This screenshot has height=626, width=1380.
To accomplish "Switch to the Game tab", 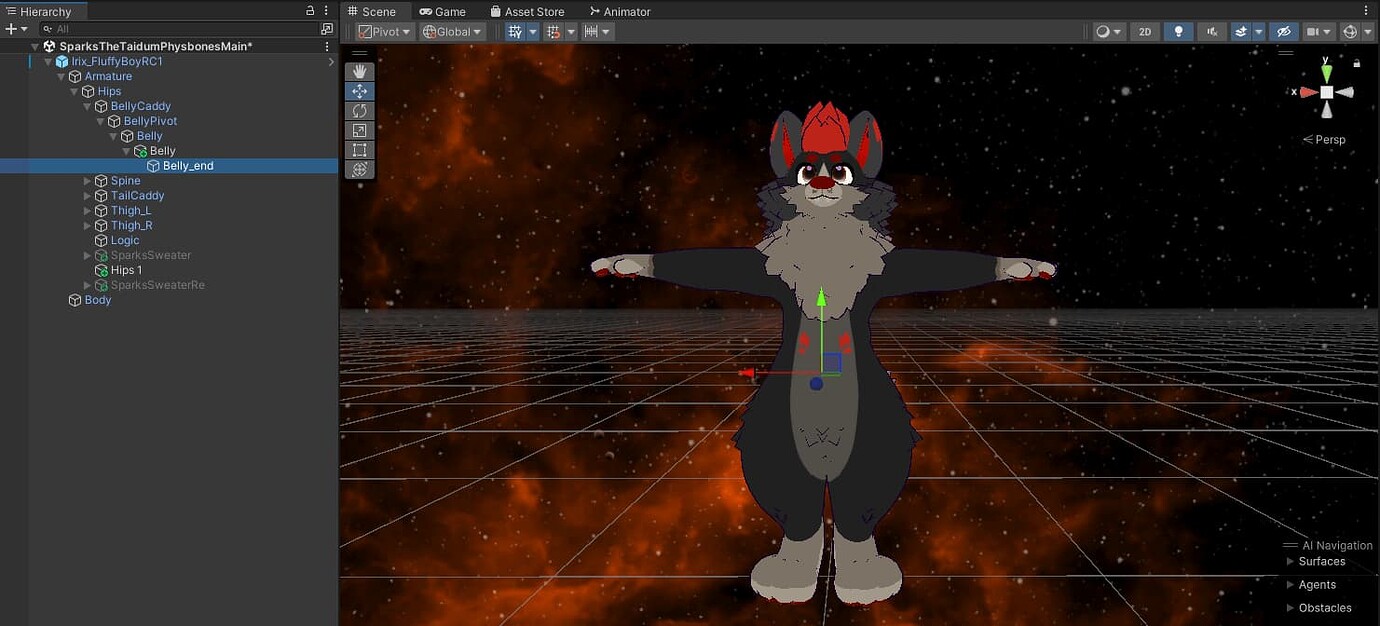I will [x=443, y=11].
